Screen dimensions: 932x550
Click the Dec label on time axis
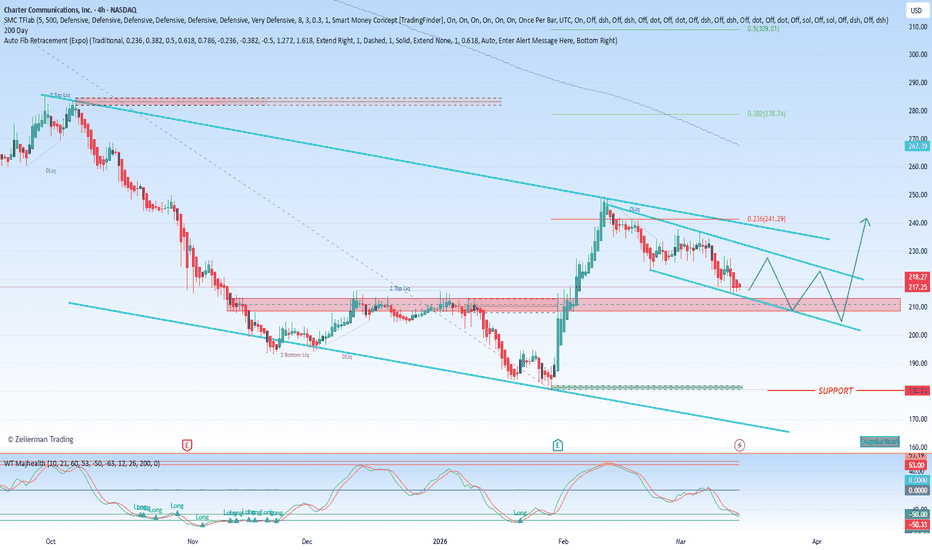click(307, 542)
